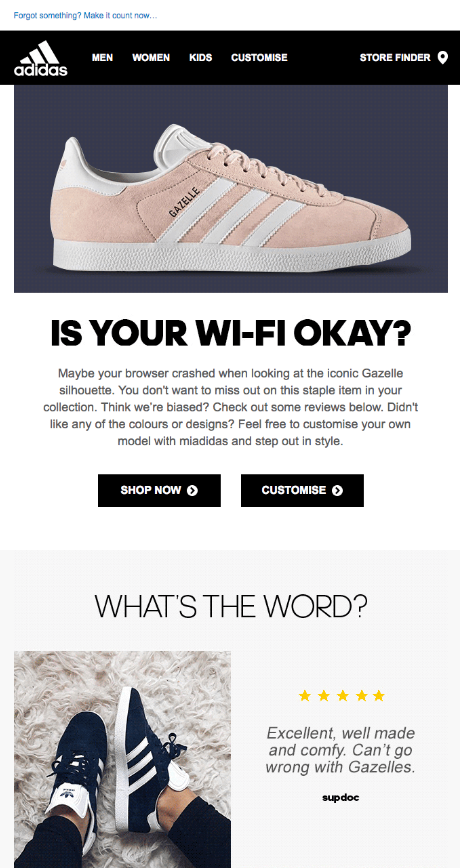Click the 'Forgot something? Make it count now' link
The width and height of the screenshot is (460, 868).
pyautogui.click(x=85, y=16)
